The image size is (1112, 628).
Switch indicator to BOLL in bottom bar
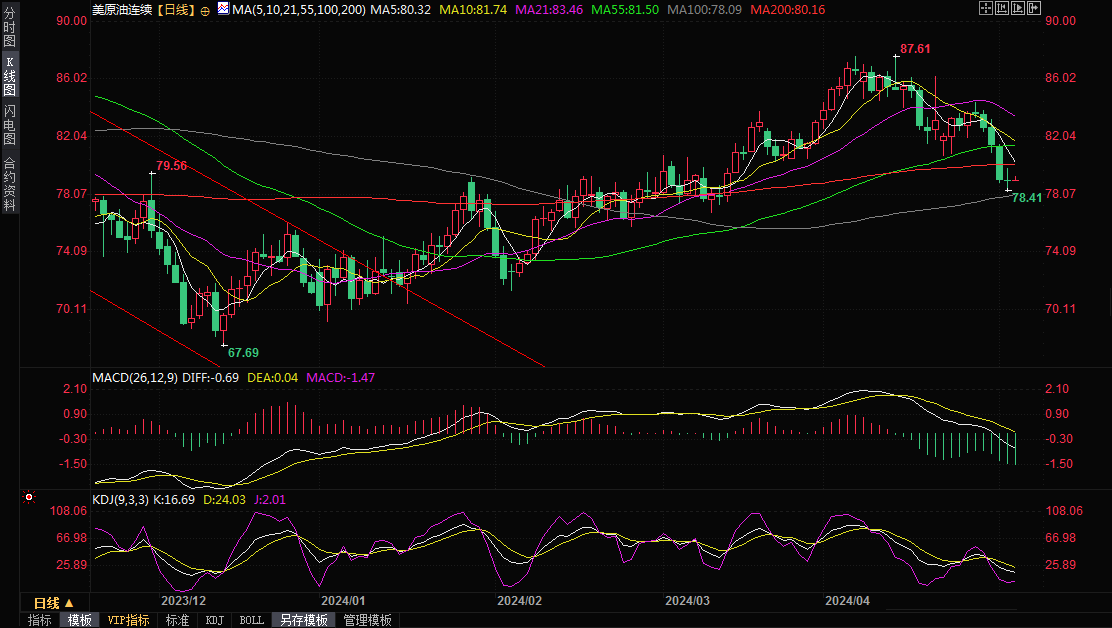pyautogui.click(x=252, y=620)
